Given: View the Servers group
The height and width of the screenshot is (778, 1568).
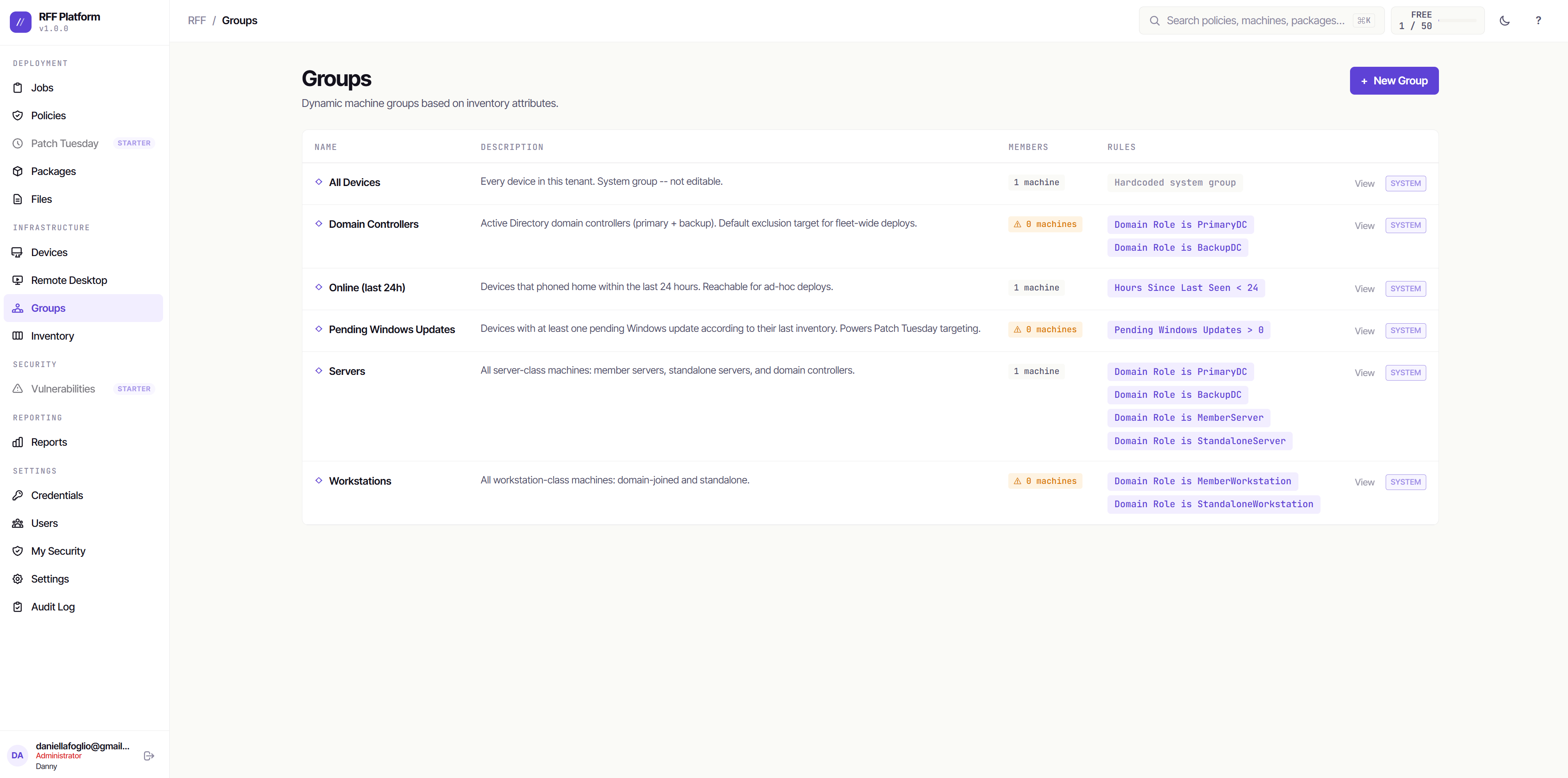Looking at the screenshot, I should tap(1364, 373).
